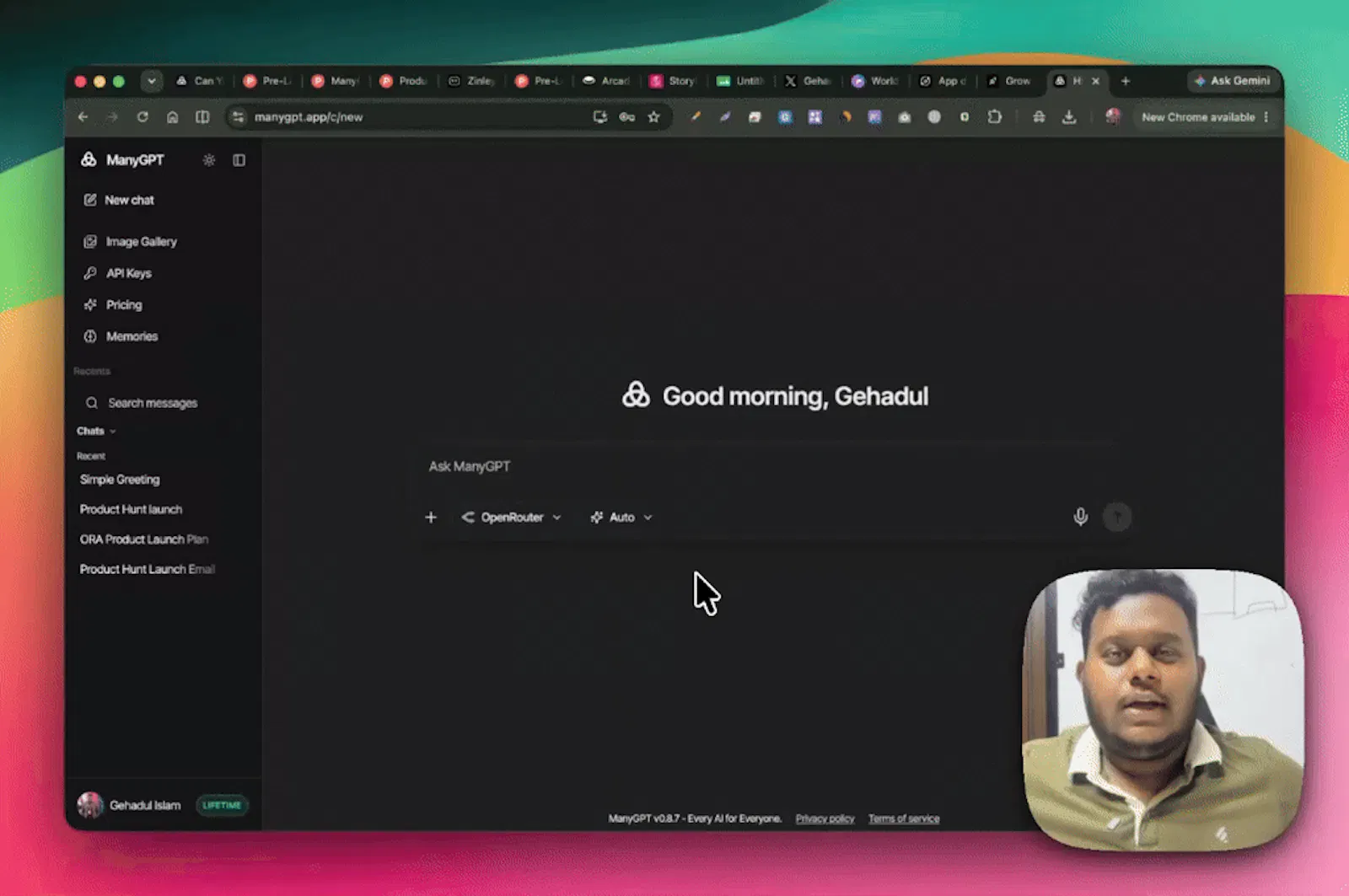This screenshot has height=896, width=1349.
Task: Switch to the App d browser tab
Action: click(x=943, y=81)
